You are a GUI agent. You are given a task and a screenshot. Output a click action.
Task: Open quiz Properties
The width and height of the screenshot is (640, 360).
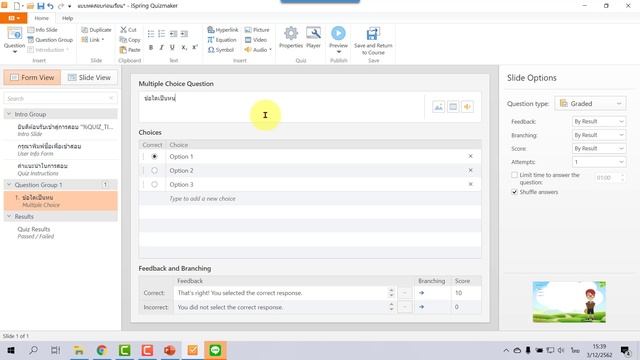tap(291, 38)
